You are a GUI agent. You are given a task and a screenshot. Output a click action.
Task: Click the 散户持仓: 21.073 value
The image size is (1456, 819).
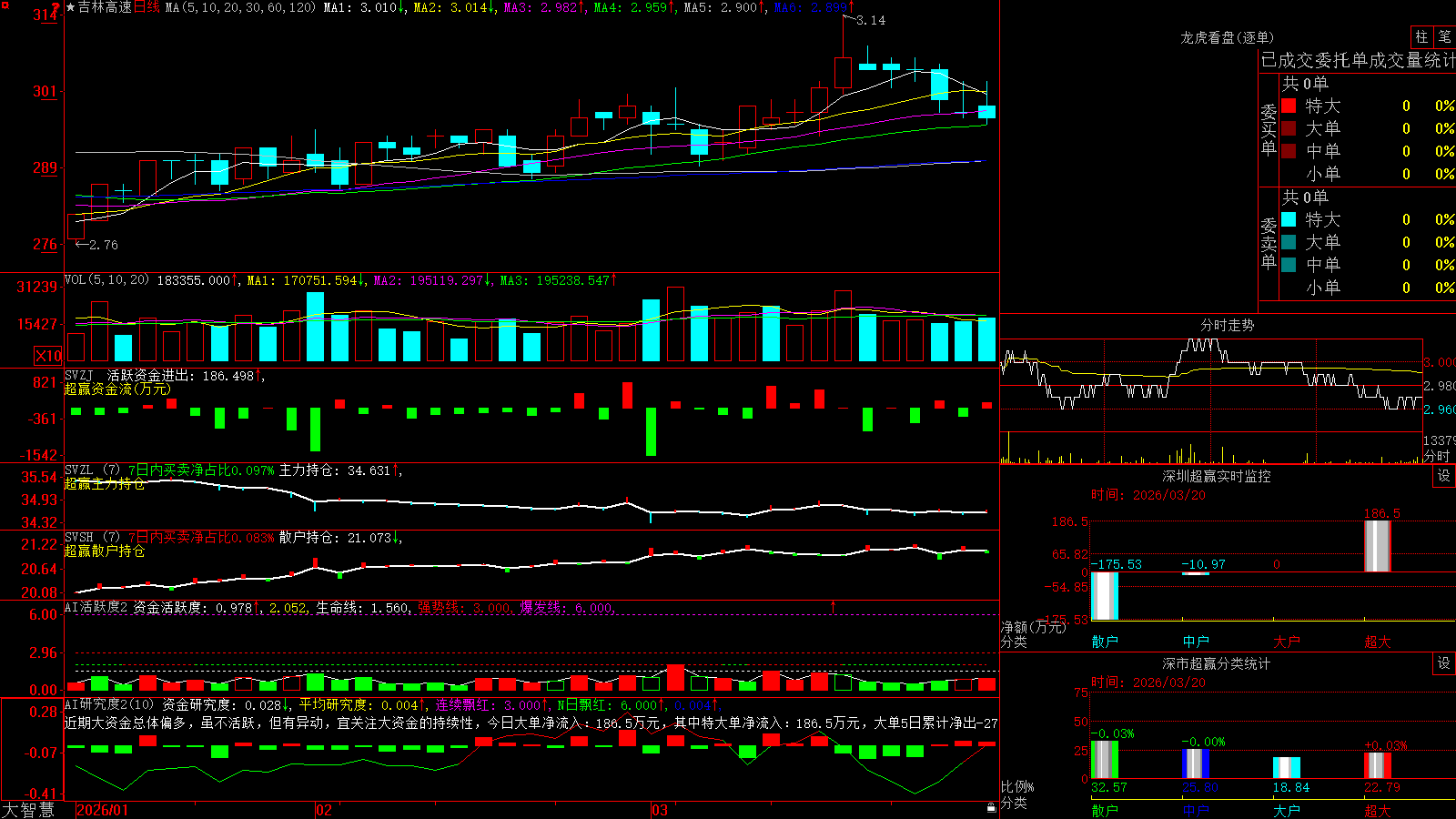pos(335,538)
